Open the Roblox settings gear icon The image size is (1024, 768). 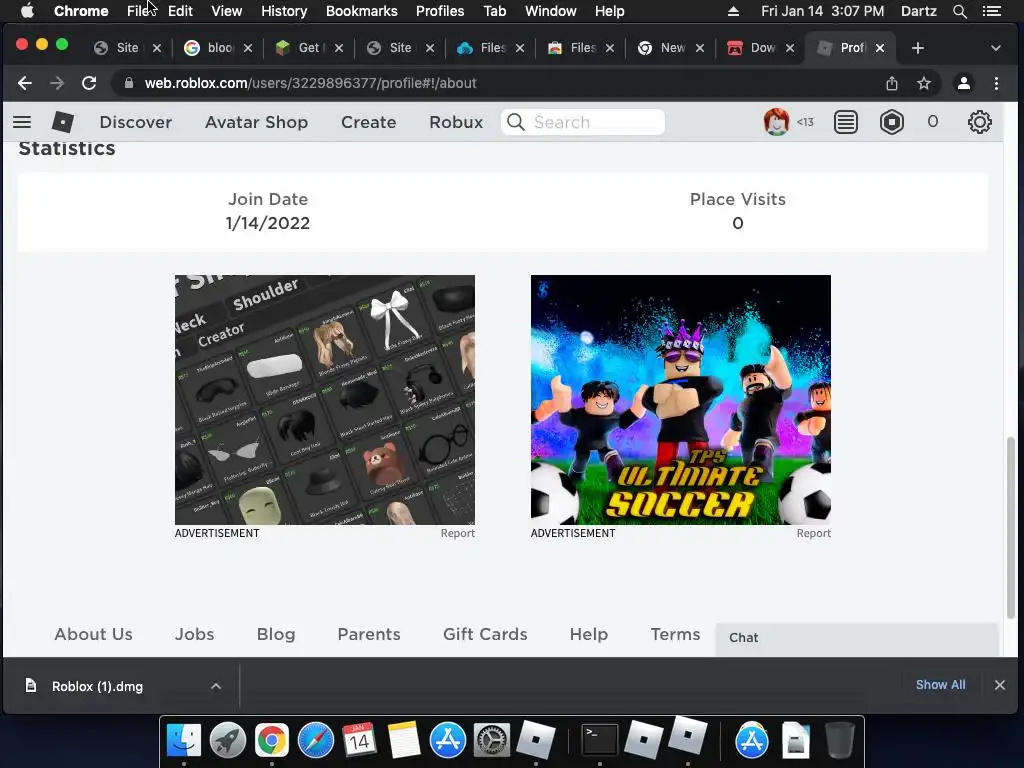980,122
